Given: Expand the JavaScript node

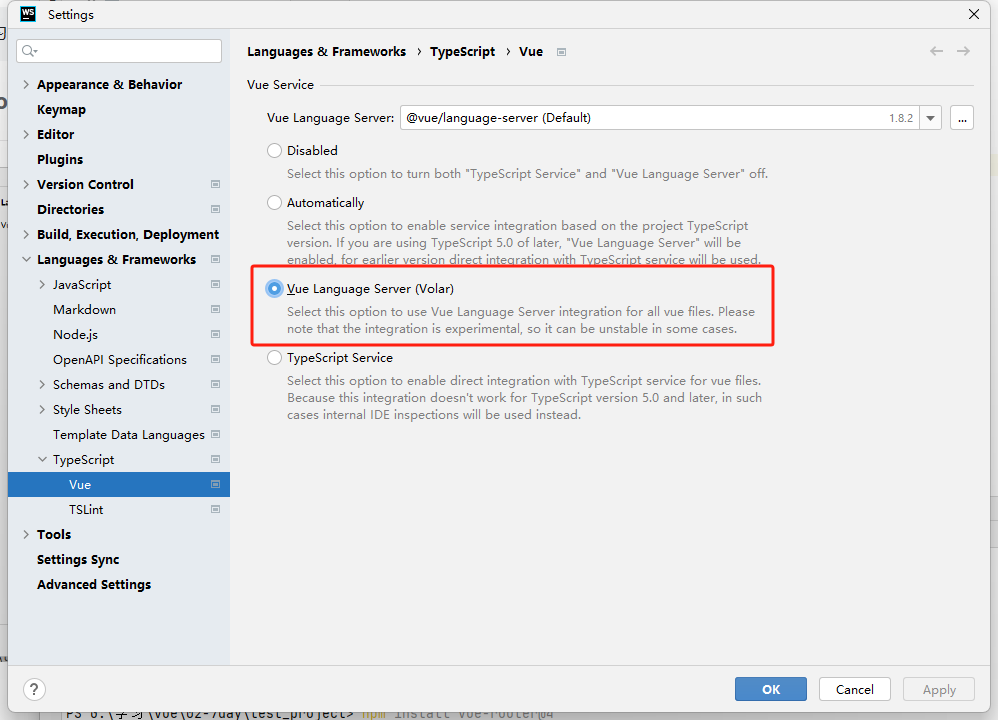Looking at the screenshot, I should tap(42, 285).
